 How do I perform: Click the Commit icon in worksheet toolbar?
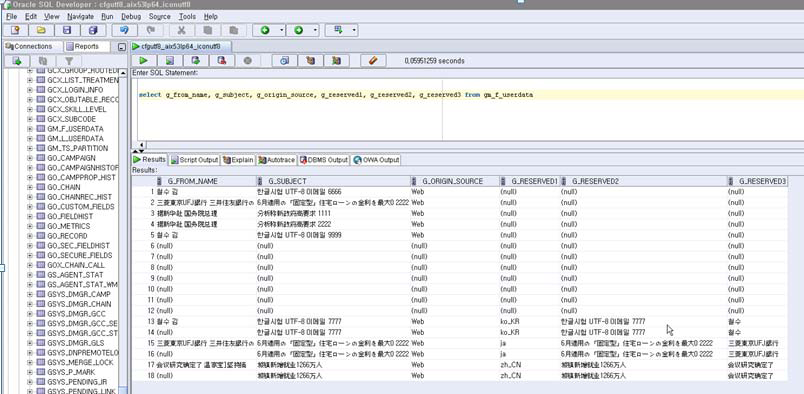(196, 61)
